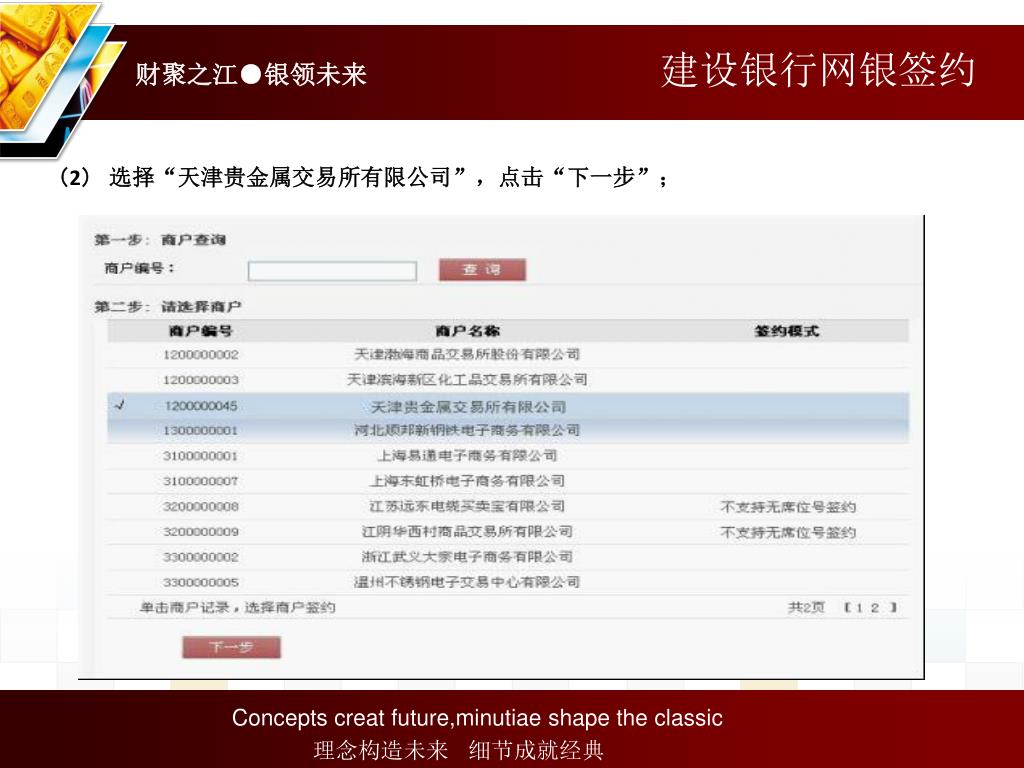Select 江苏远东电缆买卖宝有限公司 row
This screenshot has height=768, width=1024.
[x=508, y=507]
